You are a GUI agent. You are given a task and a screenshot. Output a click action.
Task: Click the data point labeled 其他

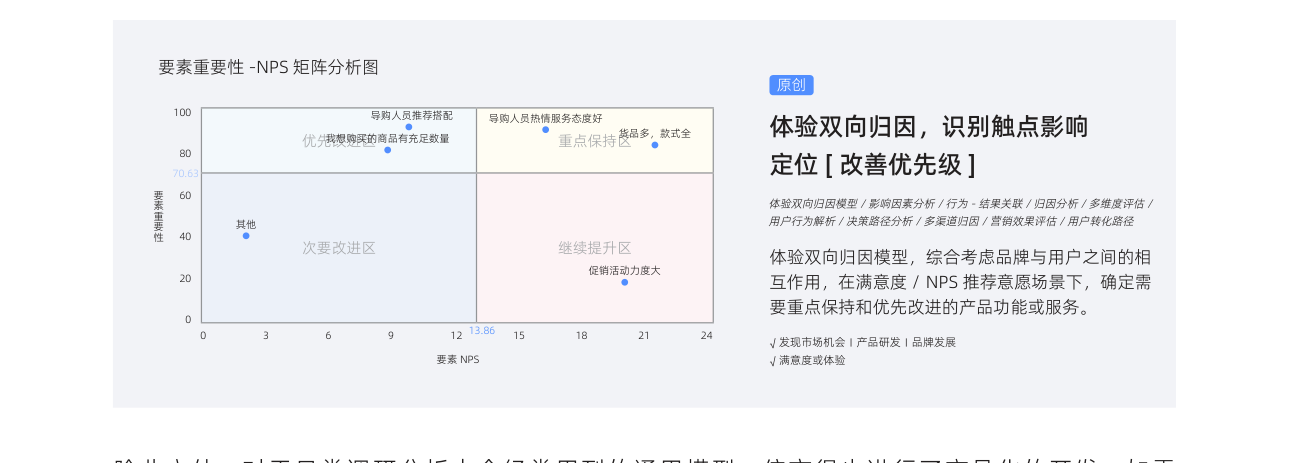tap(246, 235)
